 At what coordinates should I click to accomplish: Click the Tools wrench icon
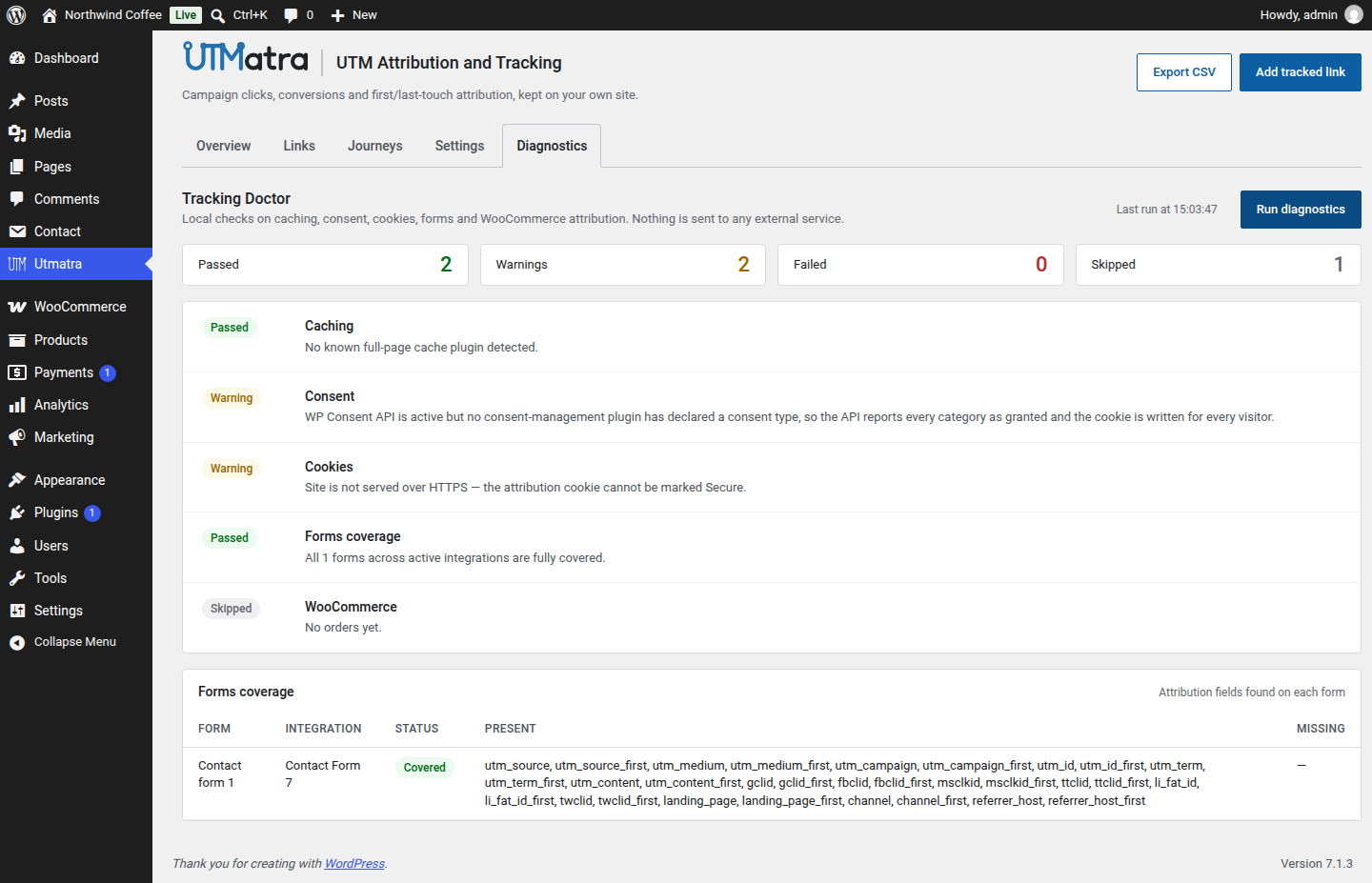(17, 578)
